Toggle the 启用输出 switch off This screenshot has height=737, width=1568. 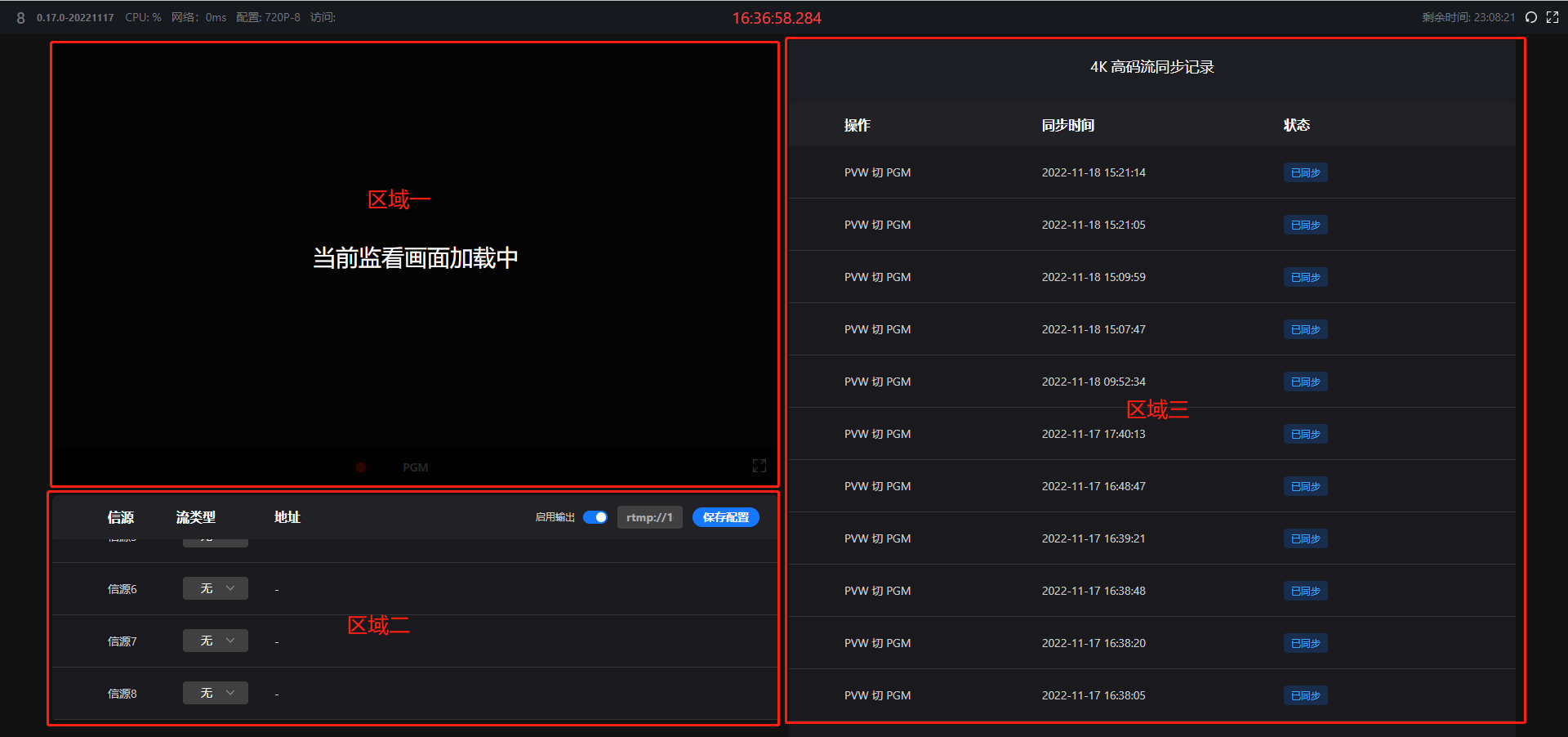click(595, 517)
